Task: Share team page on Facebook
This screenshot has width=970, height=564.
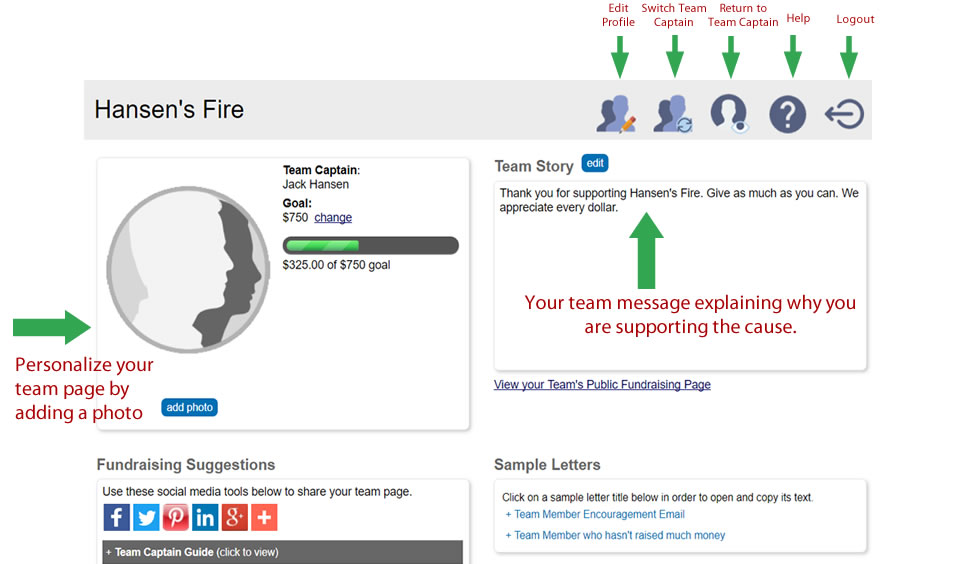Action: click(116, 517)
